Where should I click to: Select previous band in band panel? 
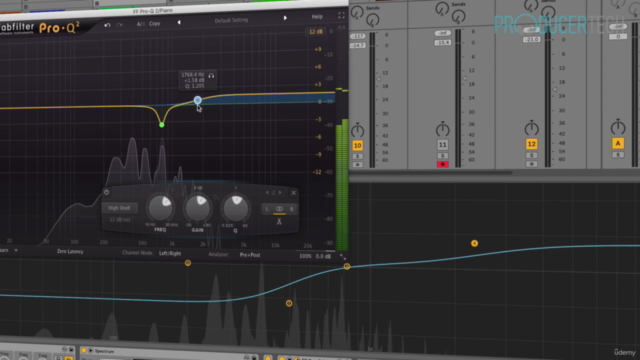[x=267, y=193]
